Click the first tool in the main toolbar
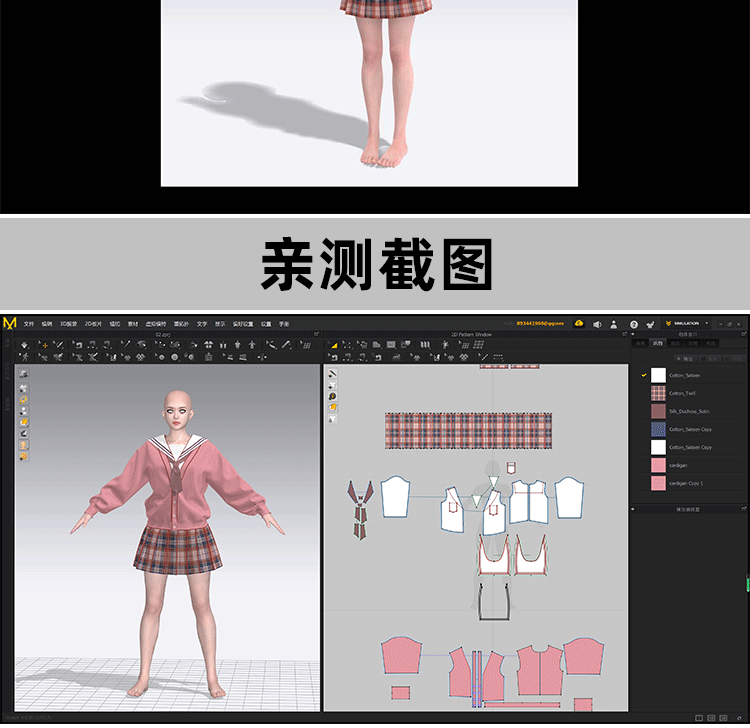The image size is (750, 728). [x=24, y=345]
